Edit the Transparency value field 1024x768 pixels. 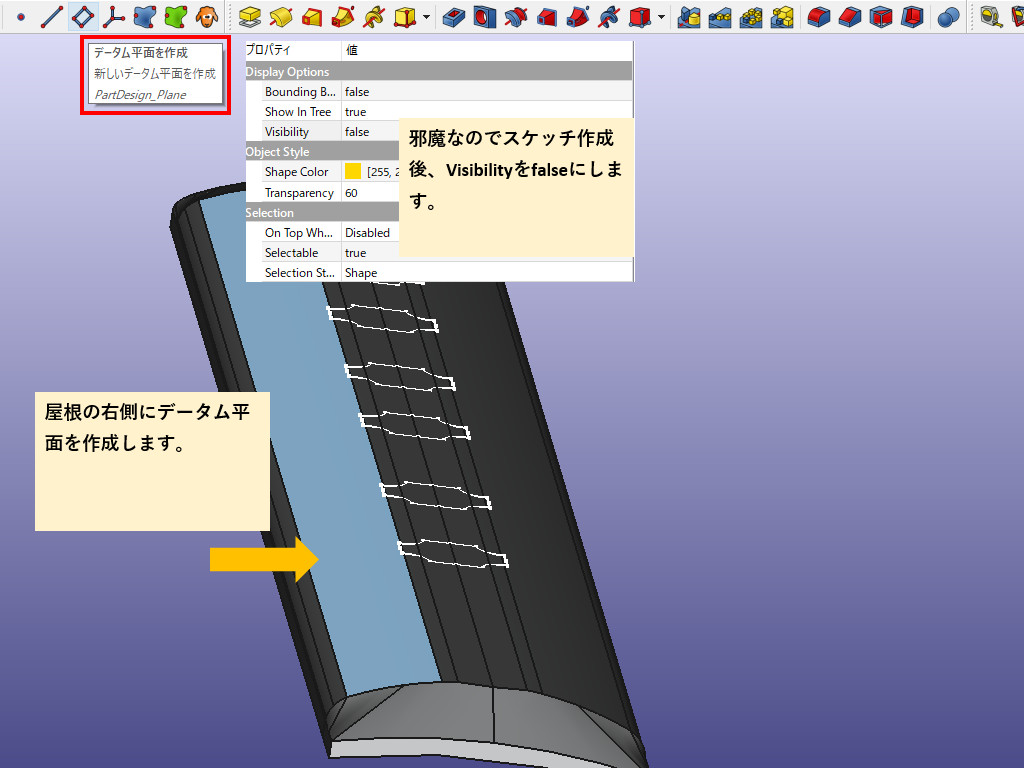pos(370,193)
